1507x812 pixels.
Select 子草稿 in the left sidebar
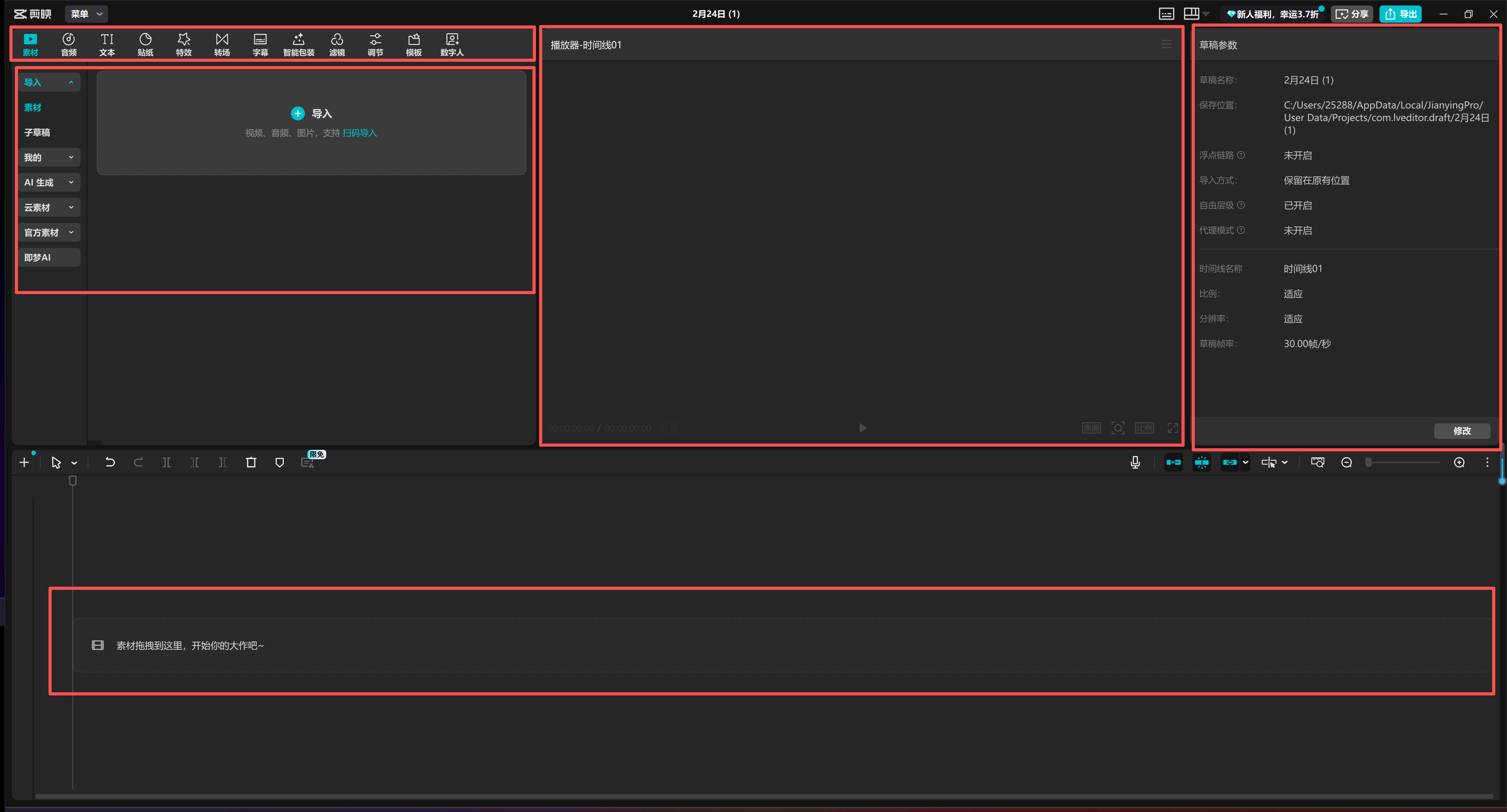[x=37, y=132]
